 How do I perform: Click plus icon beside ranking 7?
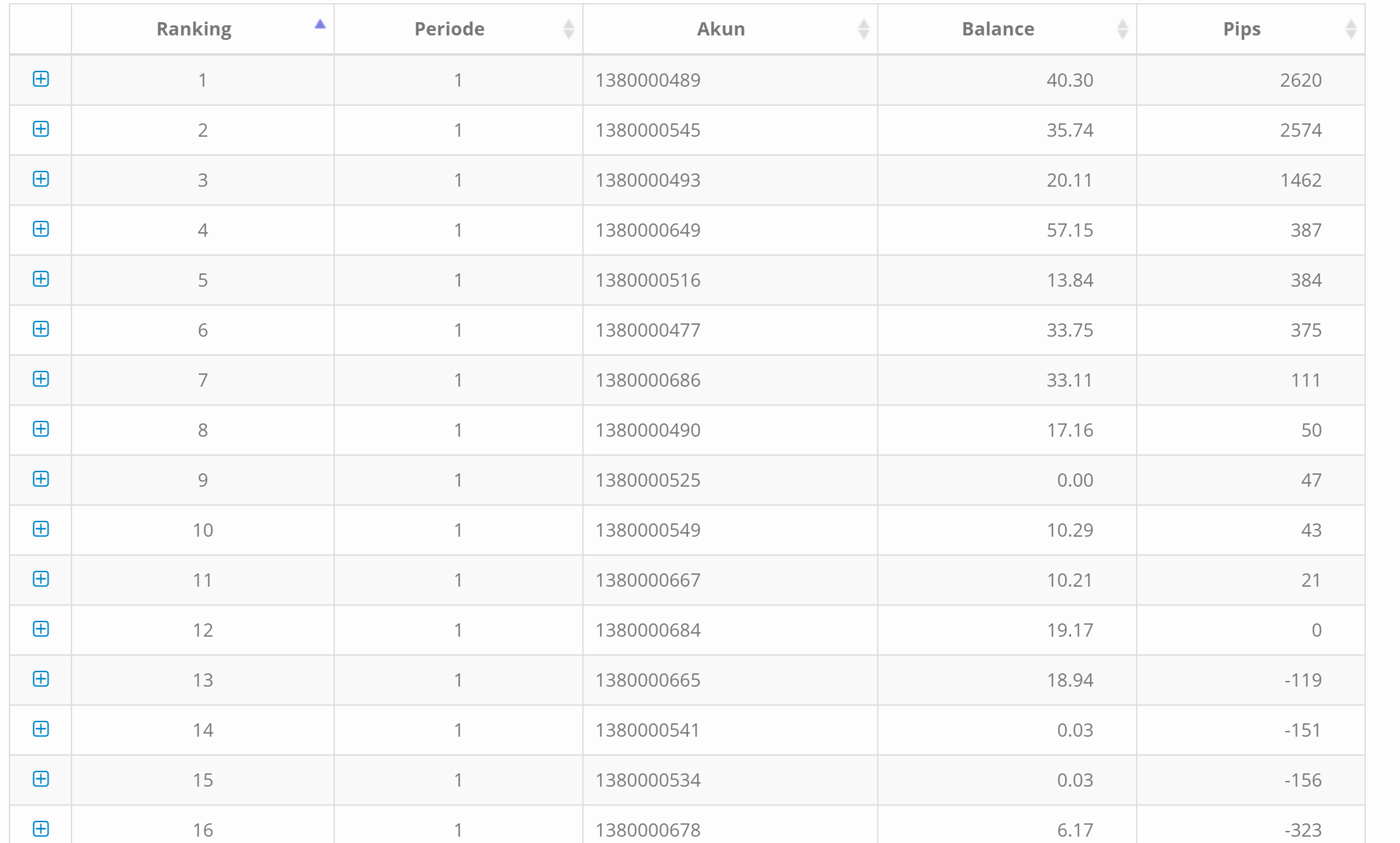[x=41, y=379]
